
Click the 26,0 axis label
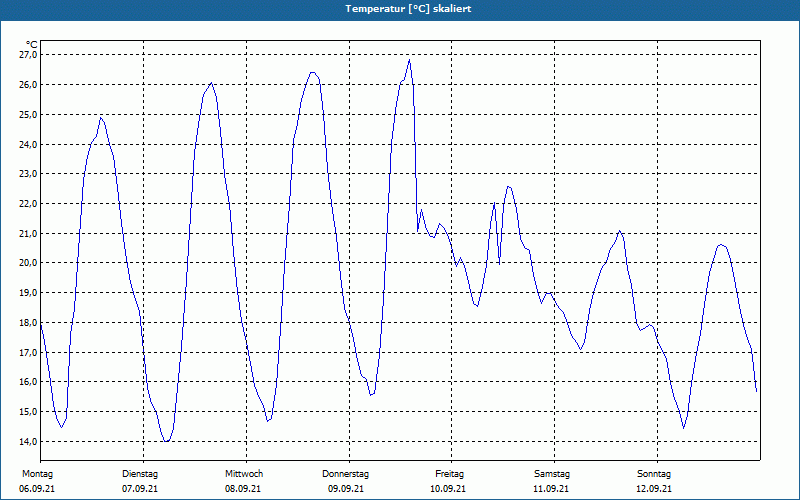click(x=29, y=85)
